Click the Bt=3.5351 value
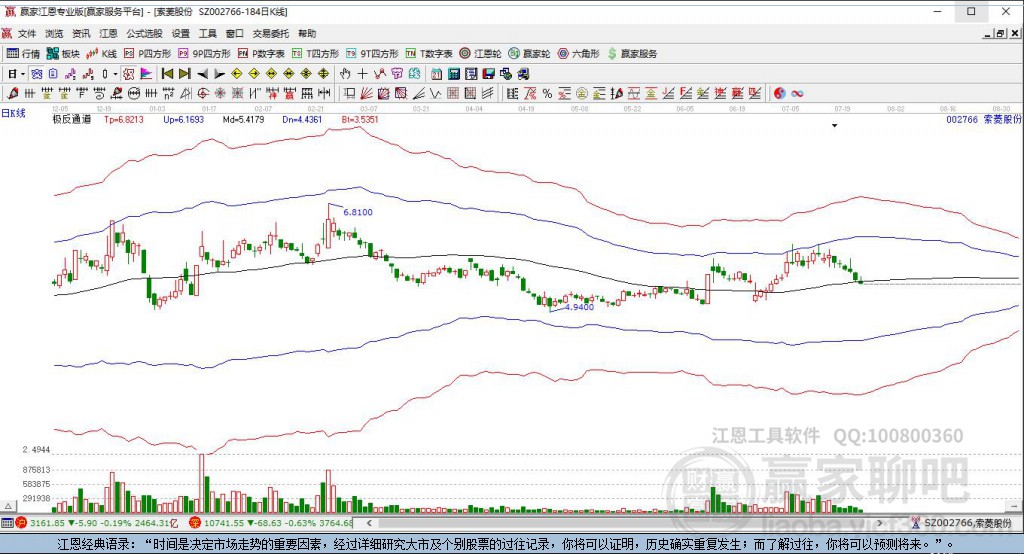This screenshot has height=554, width=1024. click(x=360, y=120)
